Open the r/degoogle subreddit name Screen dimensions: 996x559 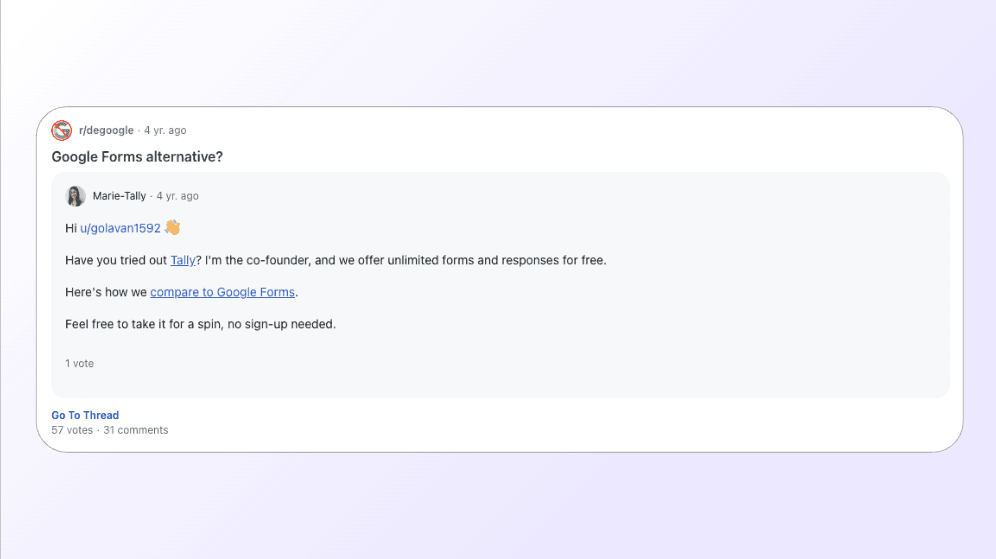106,130
